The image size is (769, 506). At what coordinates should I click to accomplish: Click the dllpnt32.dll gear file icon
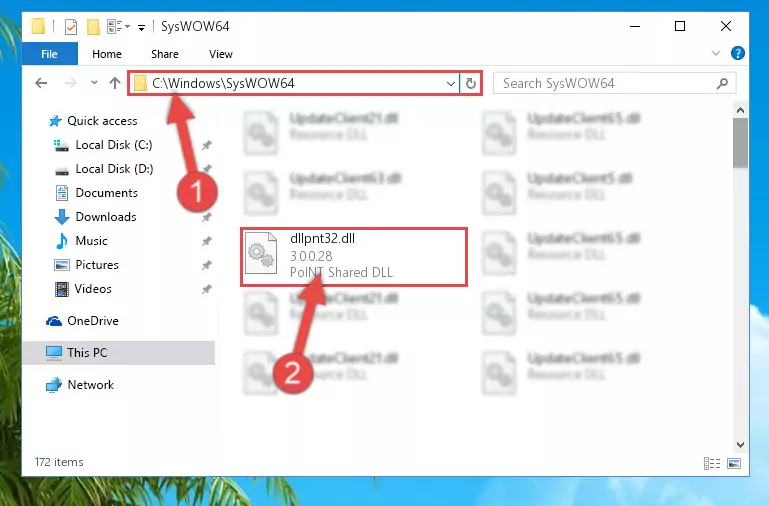(261, 253)
